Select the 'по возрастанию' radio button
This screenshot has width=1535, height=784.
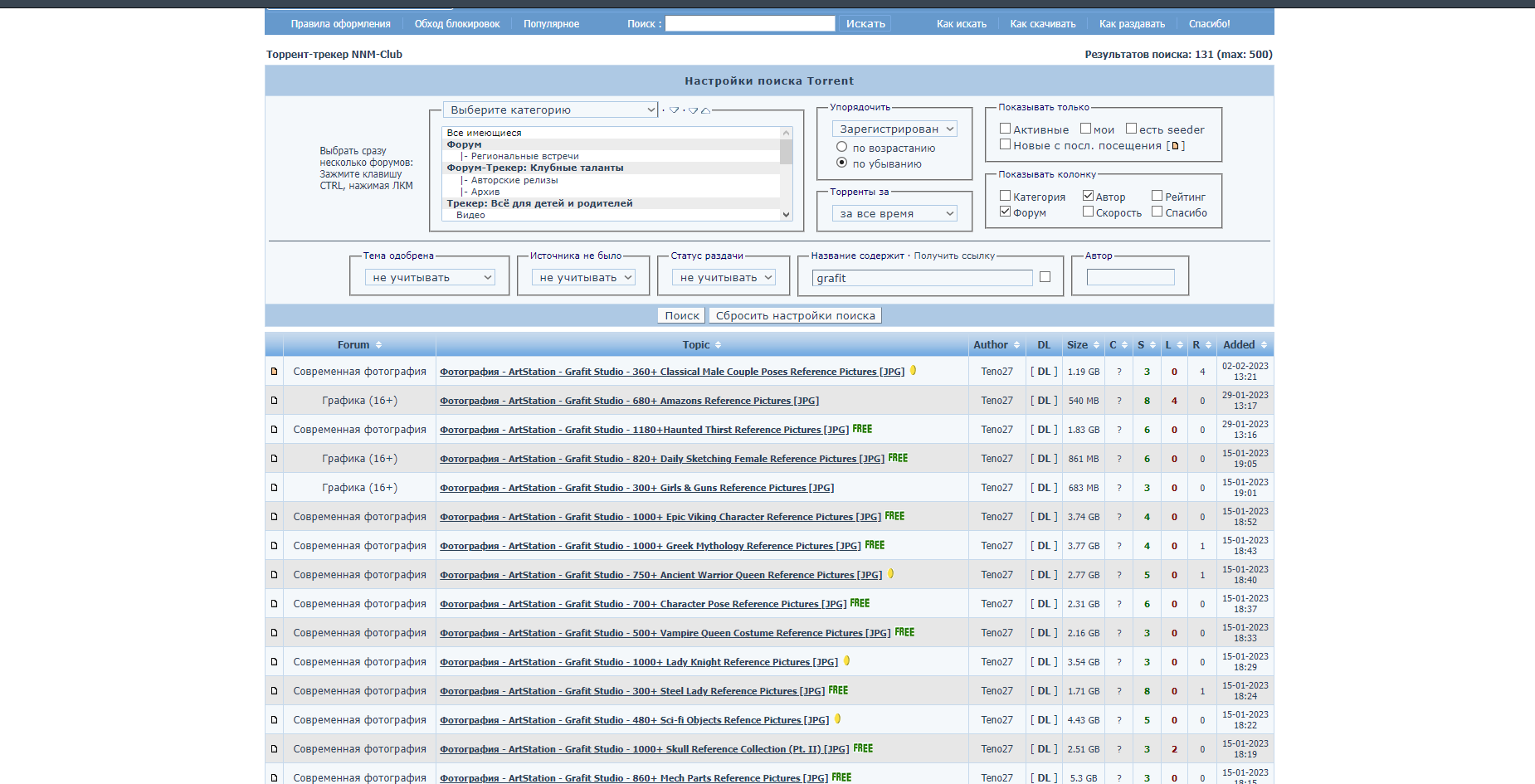click(x=841, y=148)
